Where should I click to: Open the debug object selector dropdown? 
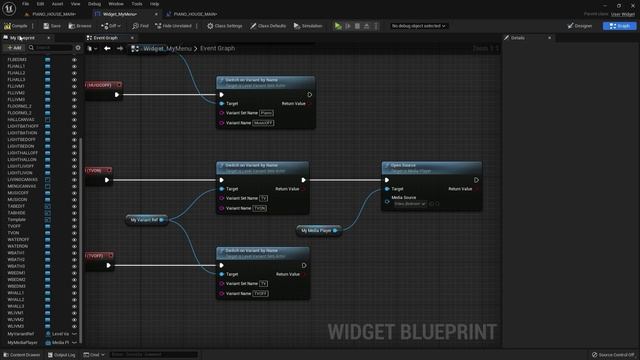[x=418, y=26]
